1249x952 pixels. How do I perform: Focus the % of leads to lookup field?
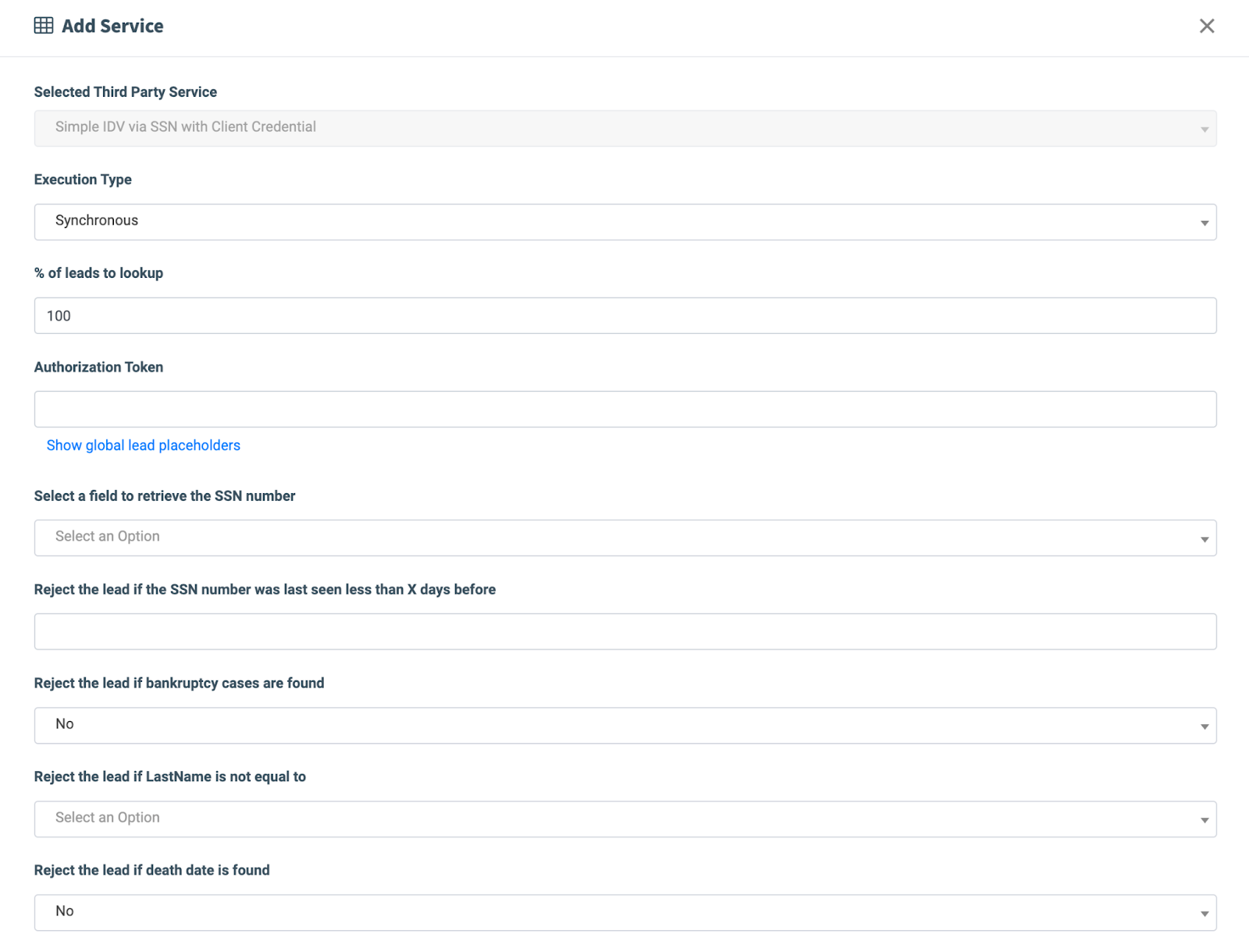point(624,315)
